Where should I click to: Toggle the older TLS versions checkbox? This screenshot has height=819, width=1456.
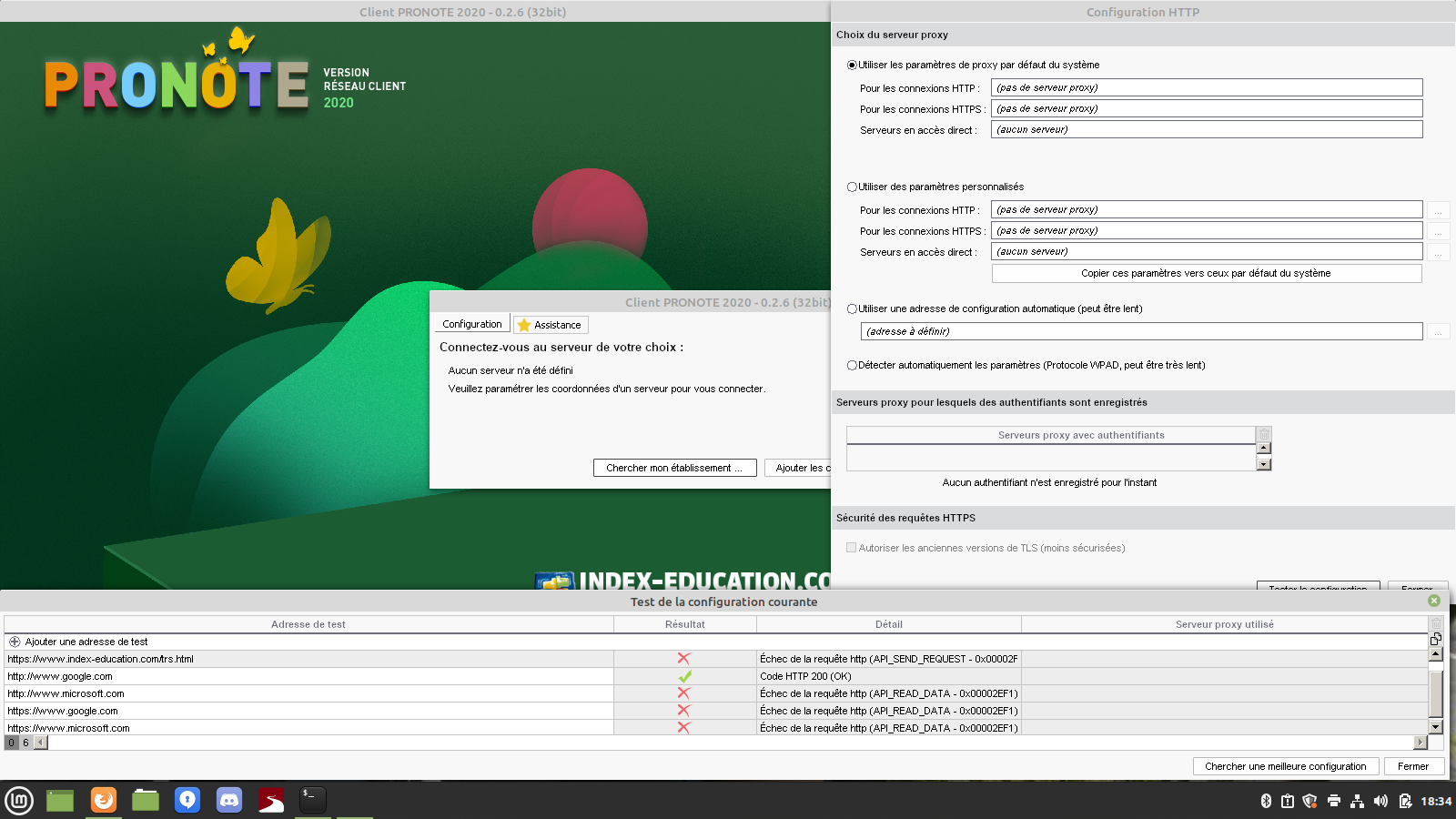point(852,548)
